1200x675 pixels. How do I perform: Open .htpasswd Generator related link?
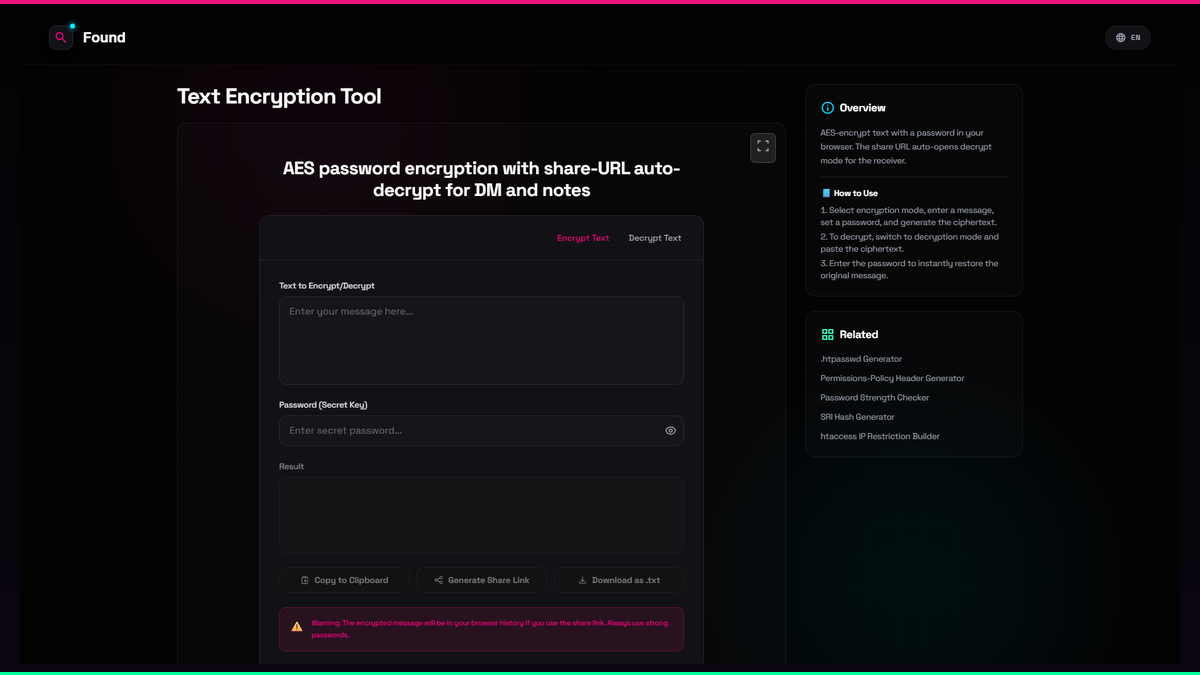tap(861, 359)
